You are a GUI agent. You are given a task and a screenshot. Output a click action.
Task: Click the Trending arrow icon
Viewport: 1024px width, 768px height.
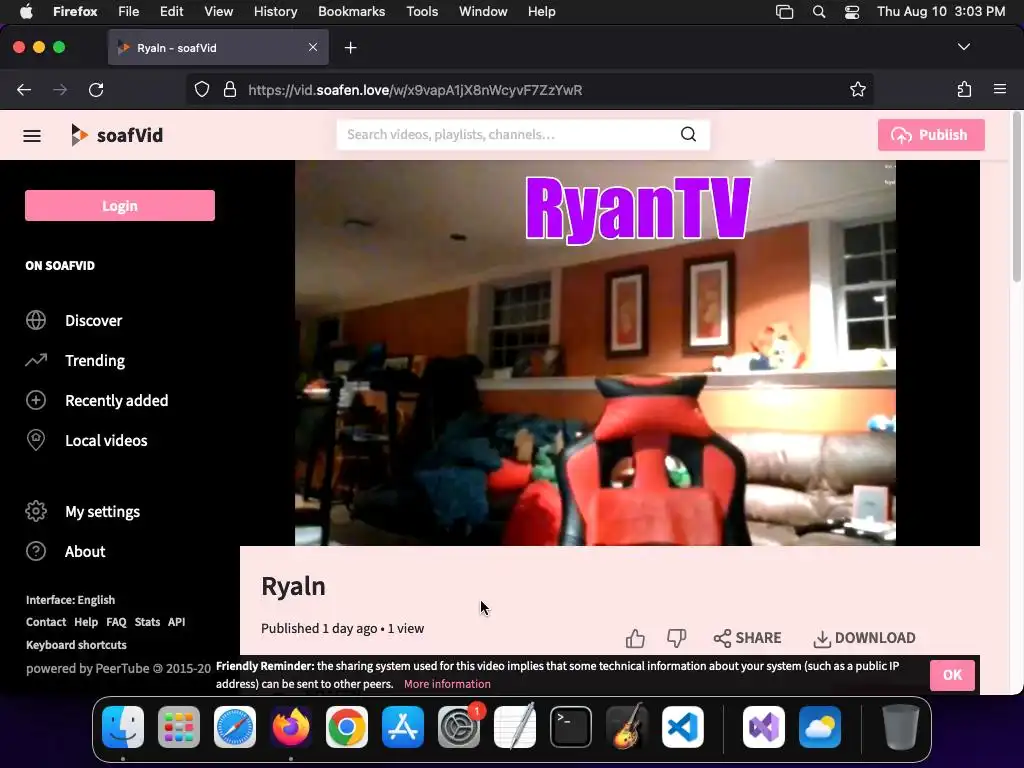point(36,360)
